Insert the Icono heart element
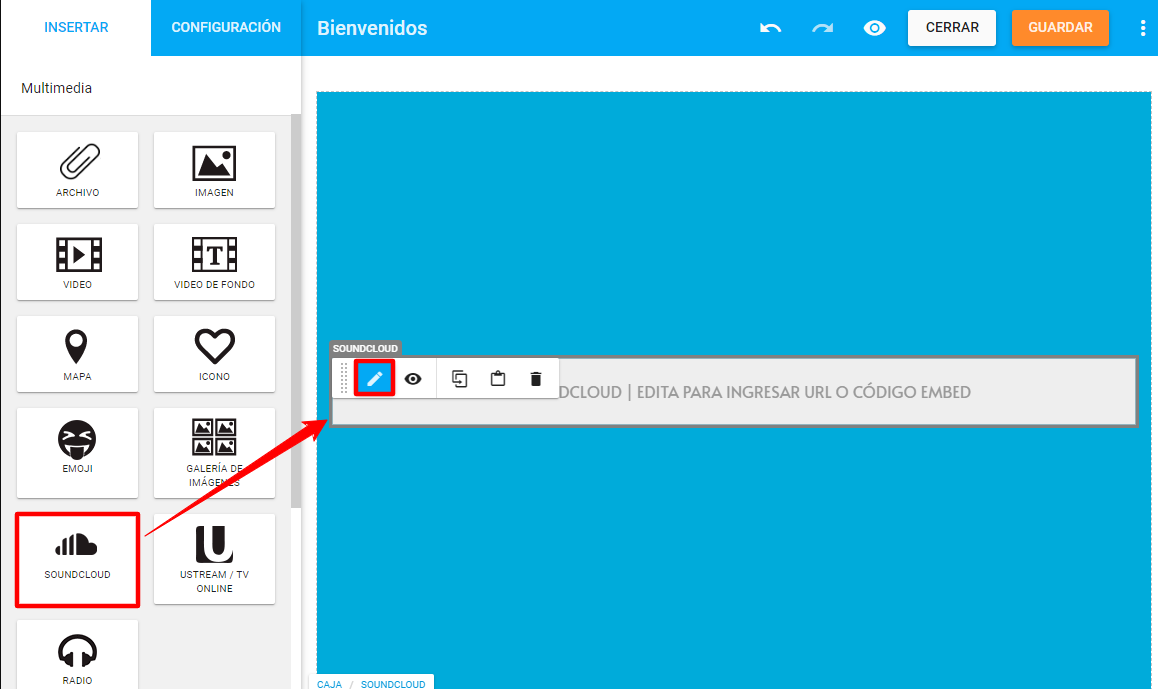Screen dimensions: 1158x689 pyautogui.click(x=214, y=354)
